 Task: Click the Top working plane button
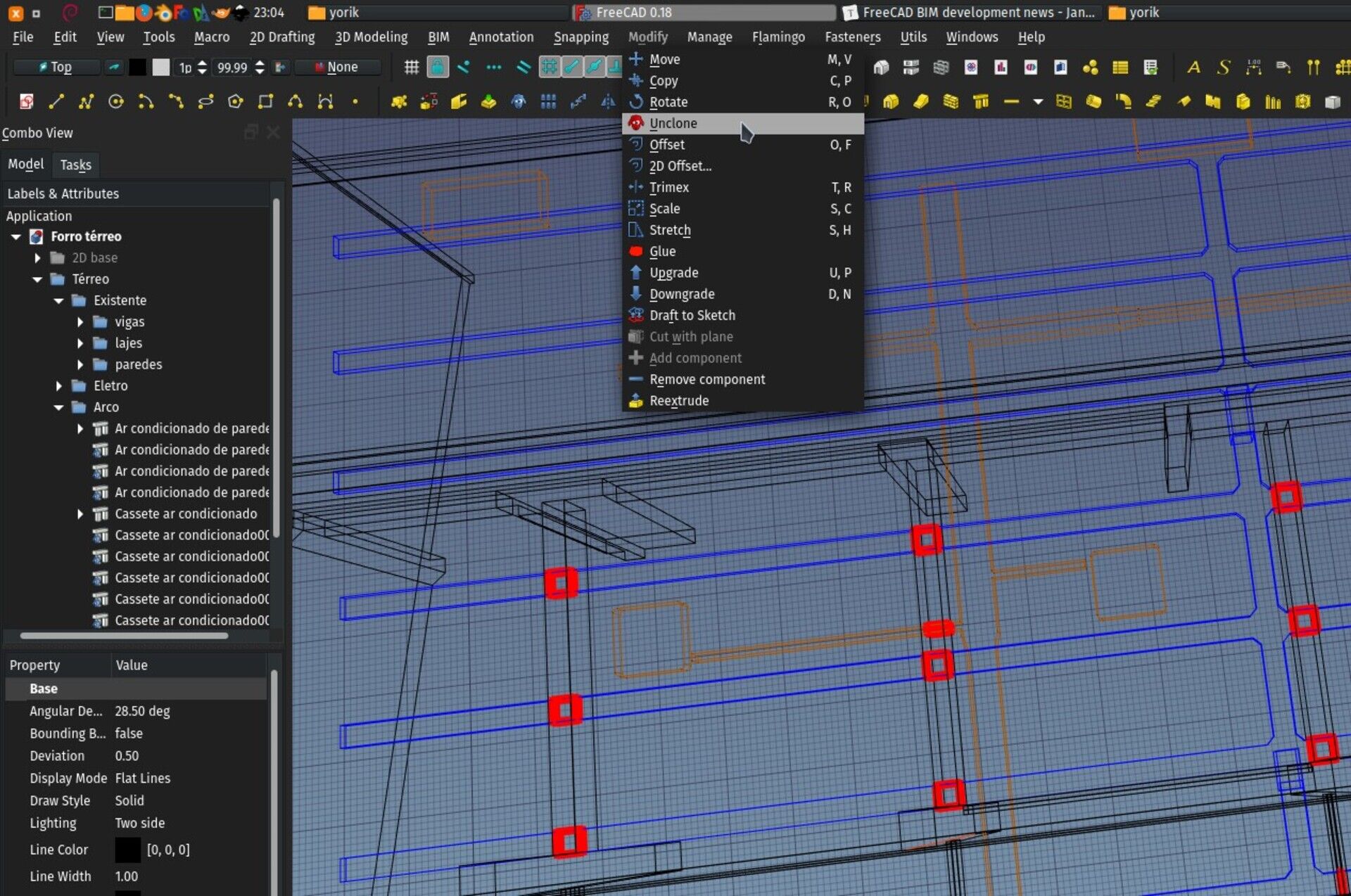(56, 68)
